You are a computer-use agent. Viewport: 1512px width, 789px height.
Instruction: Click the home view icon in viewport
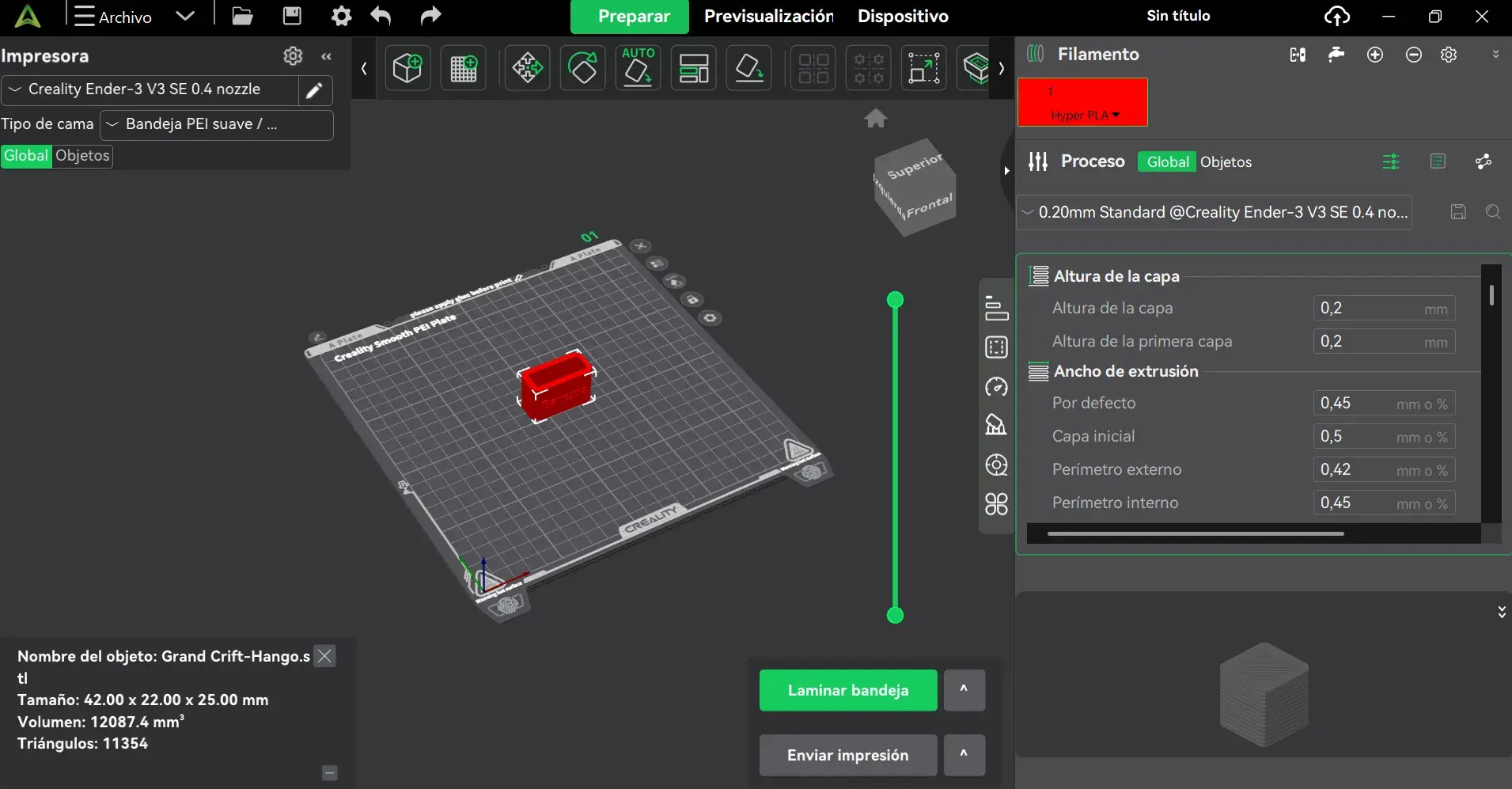click(875, 119)
